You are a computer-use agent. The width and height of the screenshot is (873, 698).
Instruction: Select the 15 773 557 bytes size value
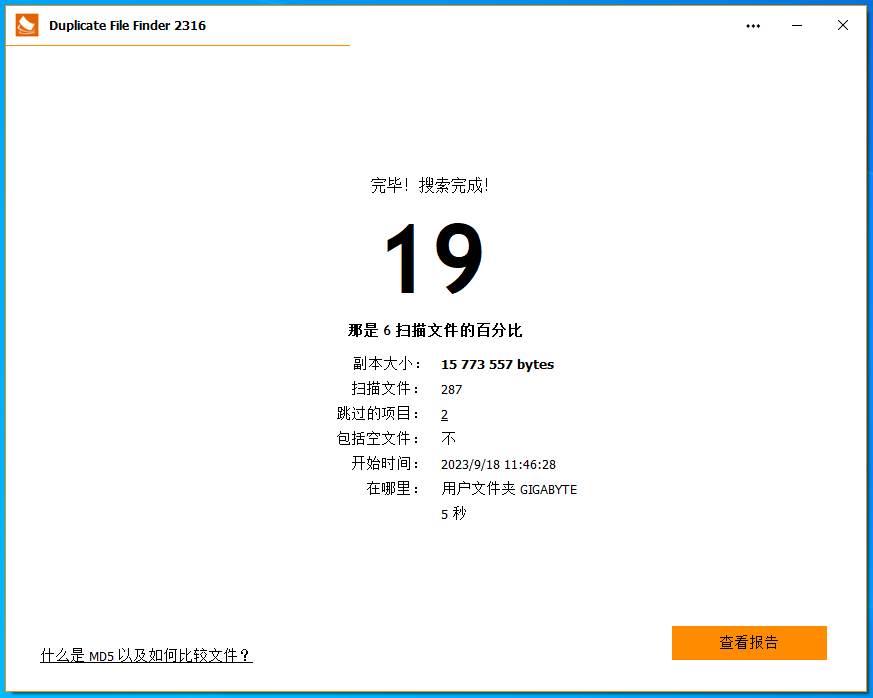(x=497, y=365)
